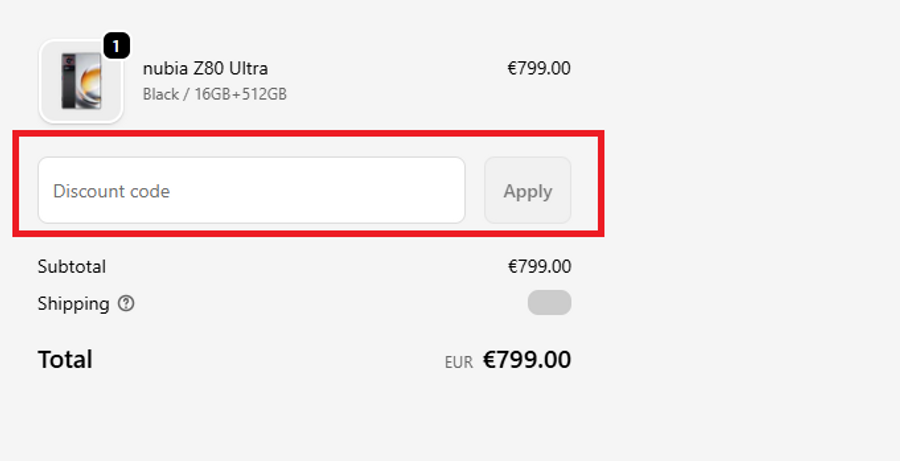Click the quantity badge showing 1
This screenshot has width=900, height=461.
coord(116,46)
